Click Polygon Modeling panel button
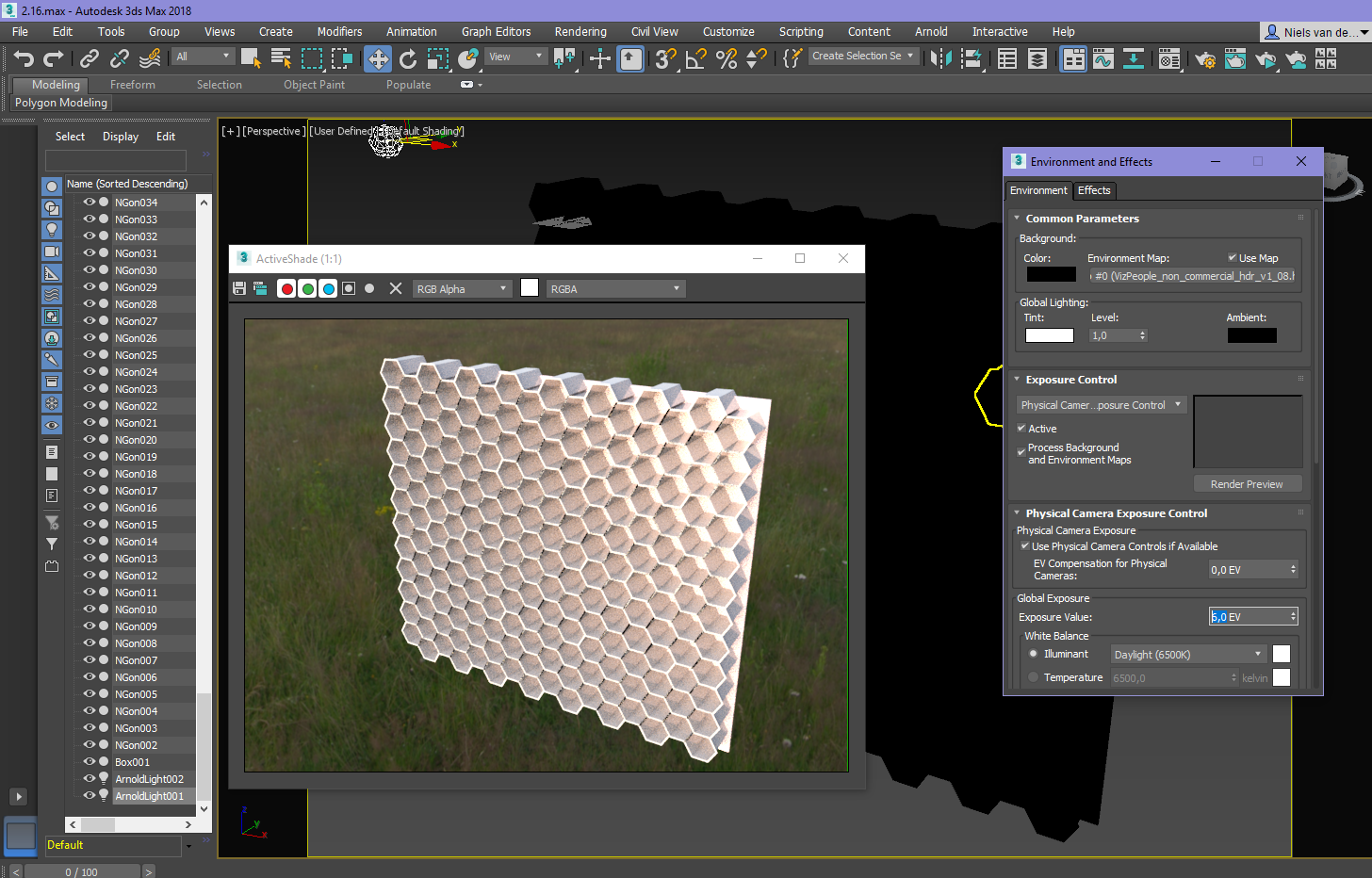This screenshot has width=1372, height=878. pos(61,102)
